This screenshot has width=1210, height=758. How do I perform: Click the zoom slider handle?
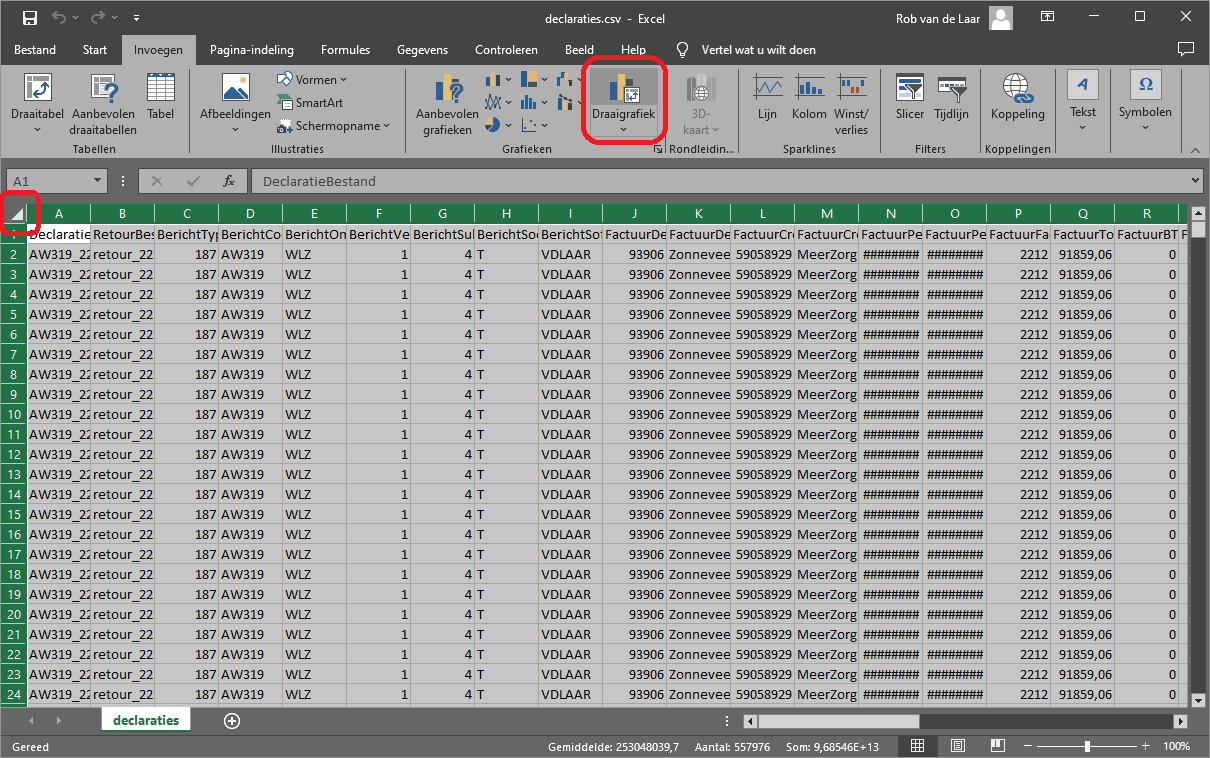[x=1087, y=746]
